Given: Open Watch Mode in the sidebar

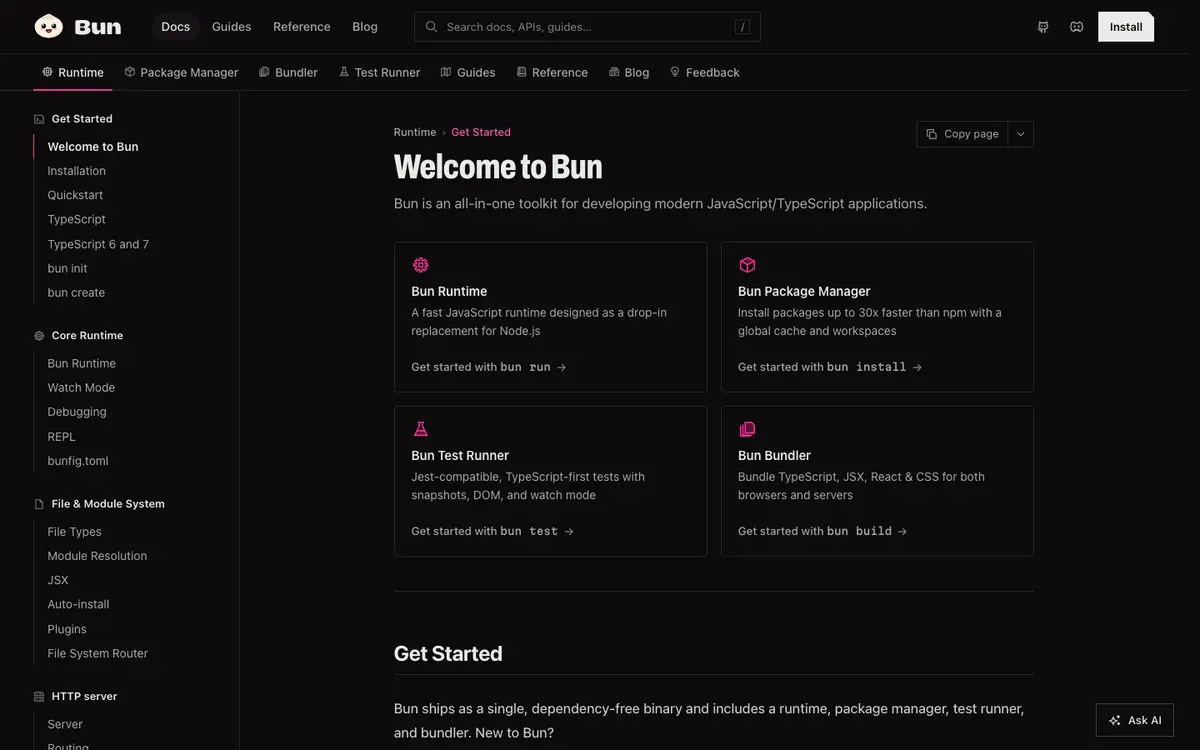Looking at the screenshot, I should coord(81,388).
